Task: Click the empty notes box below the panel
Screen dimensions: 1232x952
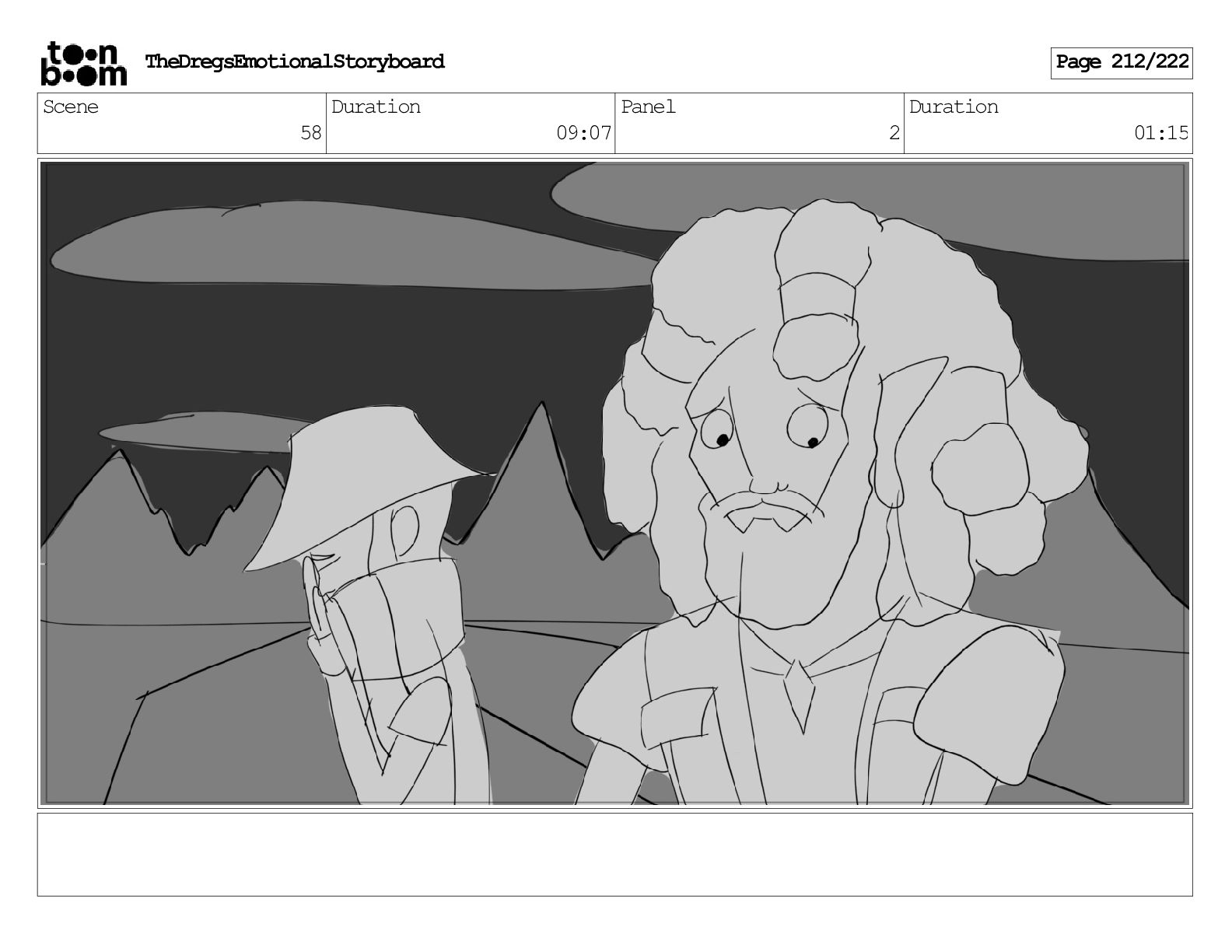Action: 615,854
